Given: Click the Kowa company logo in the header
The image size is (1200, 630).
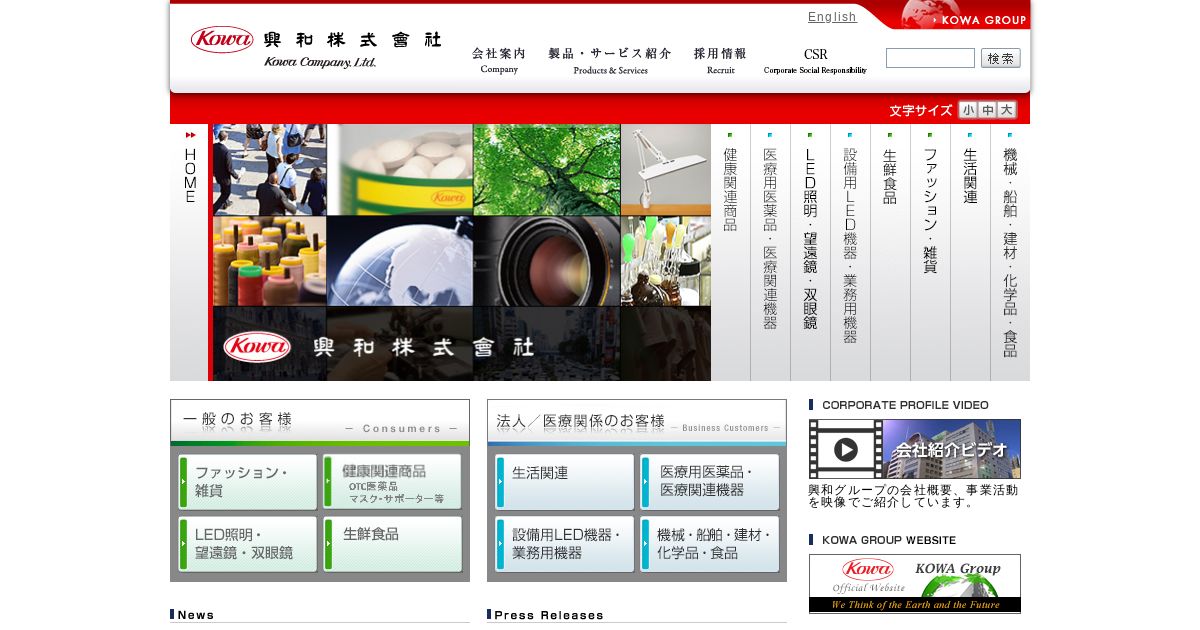Looking at the screenshot, I should [x=316, y=46].
